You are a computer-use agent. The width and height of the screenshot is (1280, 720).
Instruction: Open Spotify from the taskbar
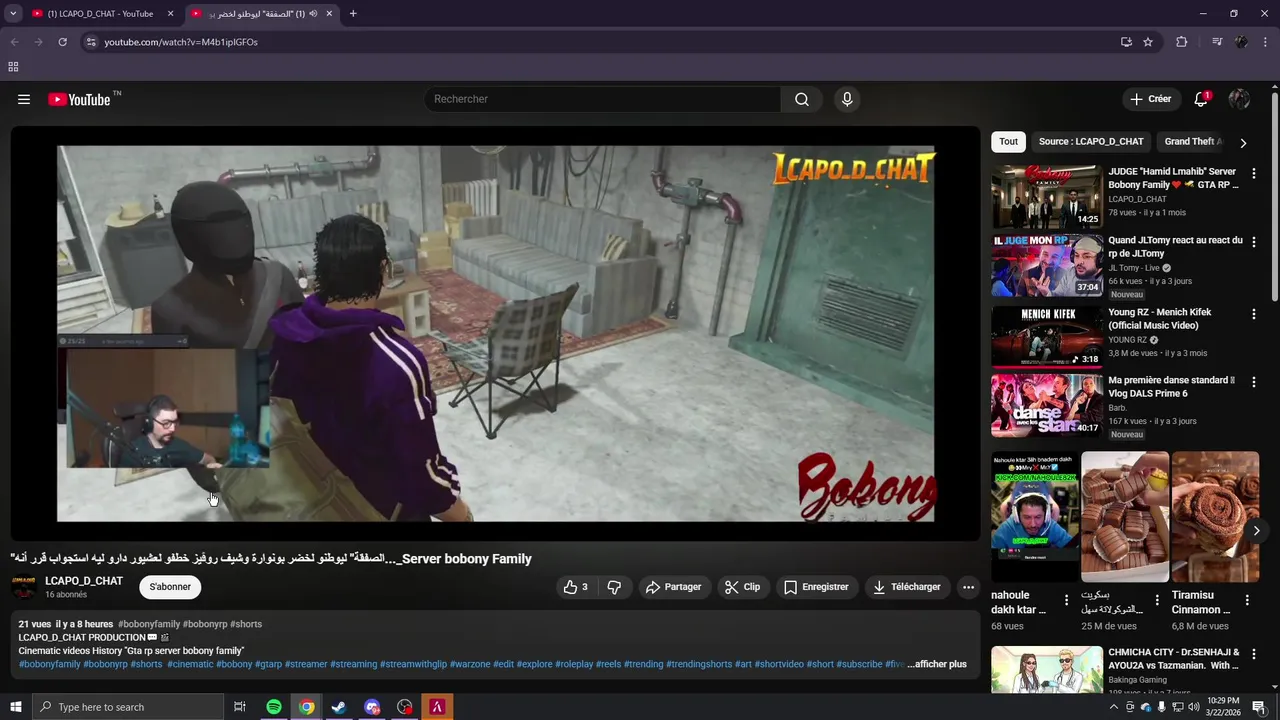pos(274,707)
